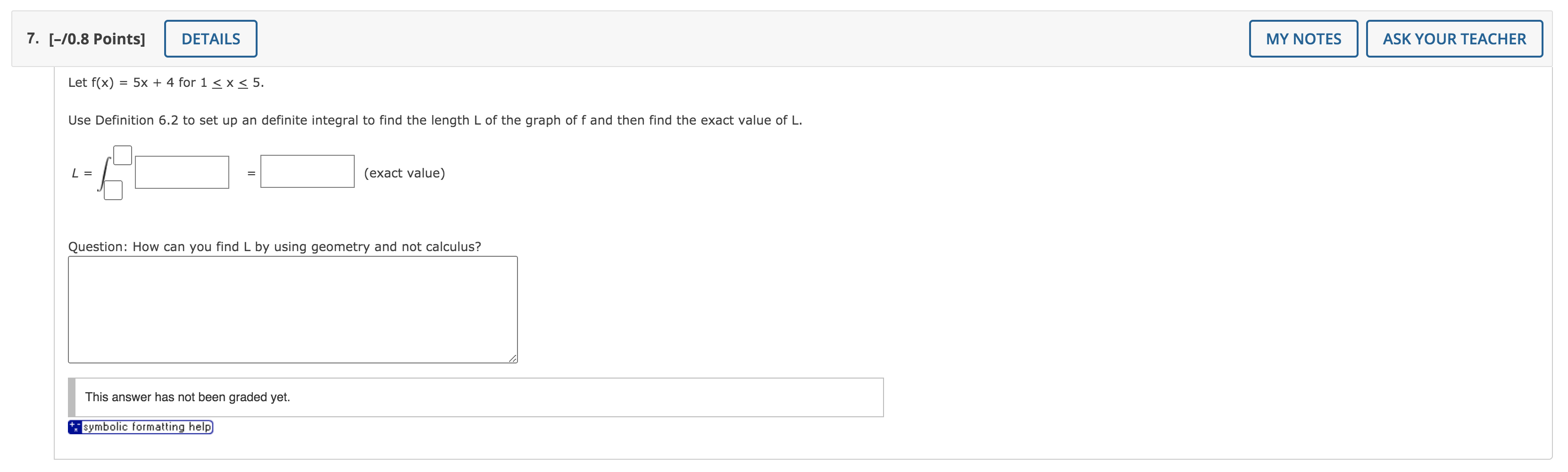
Task: Click the geometry question prompt text
Action: click(274, 247)
